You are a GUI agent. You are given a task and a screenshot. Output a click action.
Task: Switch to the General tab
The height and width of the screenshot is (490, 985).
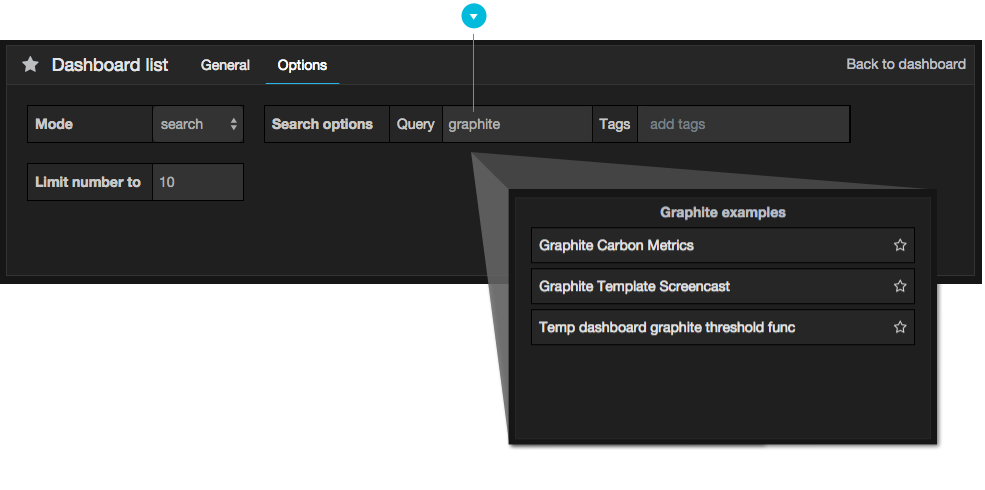[x=225, y=65]
